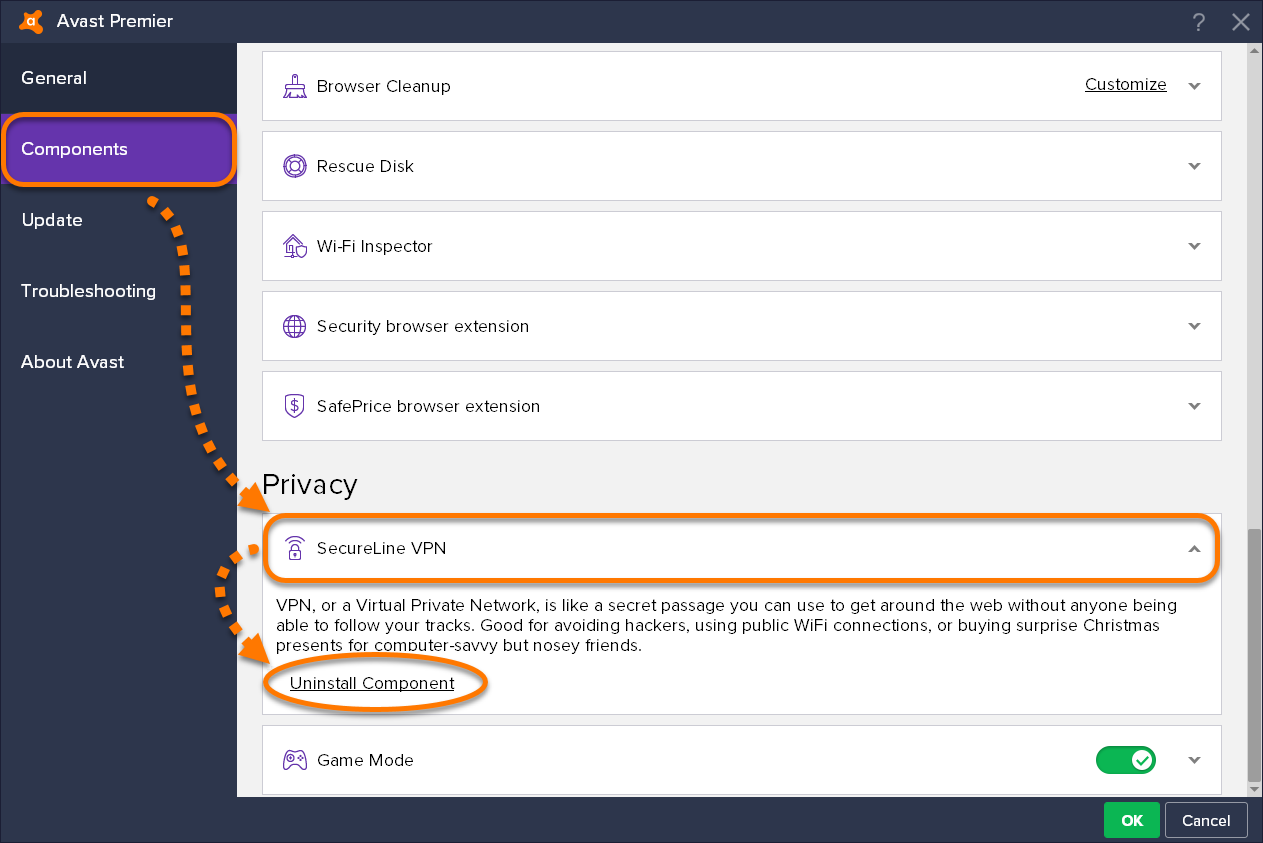The width and height of the screenshot is (1263, 843).
Task: Close the Avast Premier settings window
Action: click(1241, 22)
